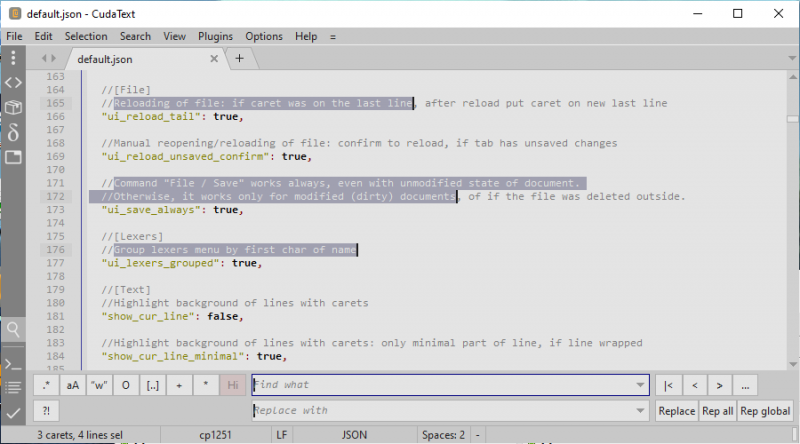Click the dash status bar field
The width and height of the screenshot is (800, 444).
478,435
